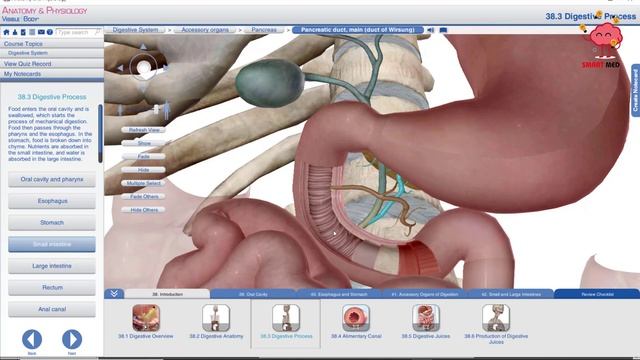Open 38.5 Digestive Juices thumbnail
The width and height of the screenshot is (640, 360).
click(x=426, y=318)
